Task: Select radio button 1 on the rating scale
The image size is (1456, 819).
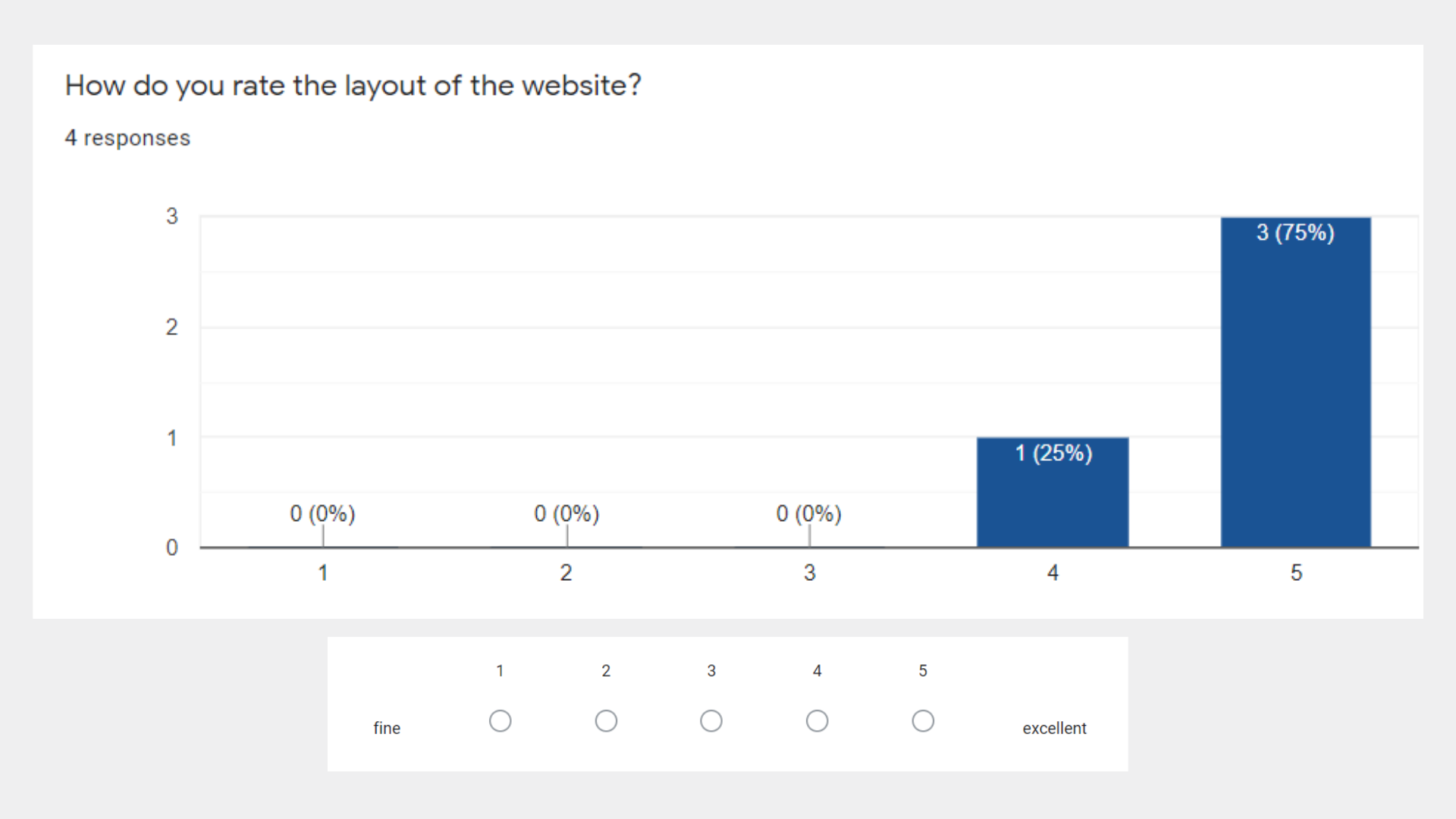Action: click(x=500, y=720)
